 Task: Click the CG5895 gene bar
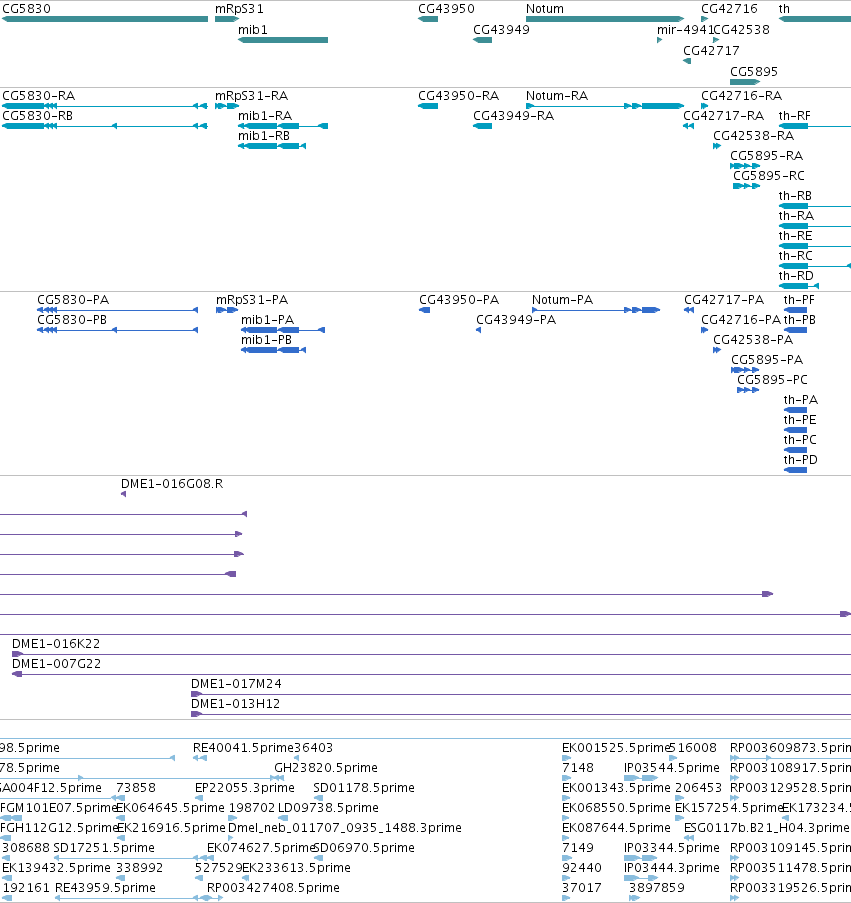coord(745,82)
